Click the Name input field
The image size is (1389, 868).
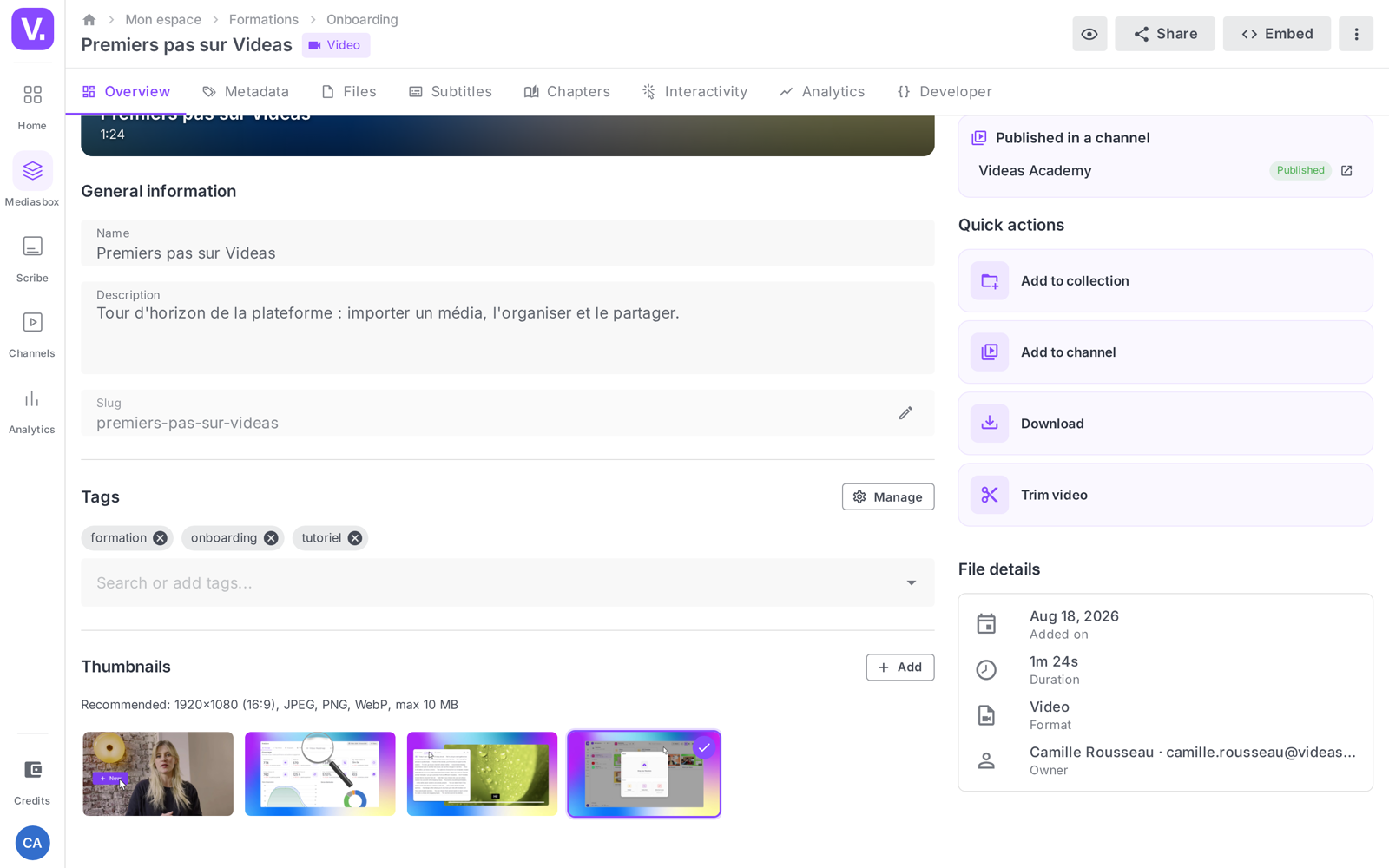(508, 243)
